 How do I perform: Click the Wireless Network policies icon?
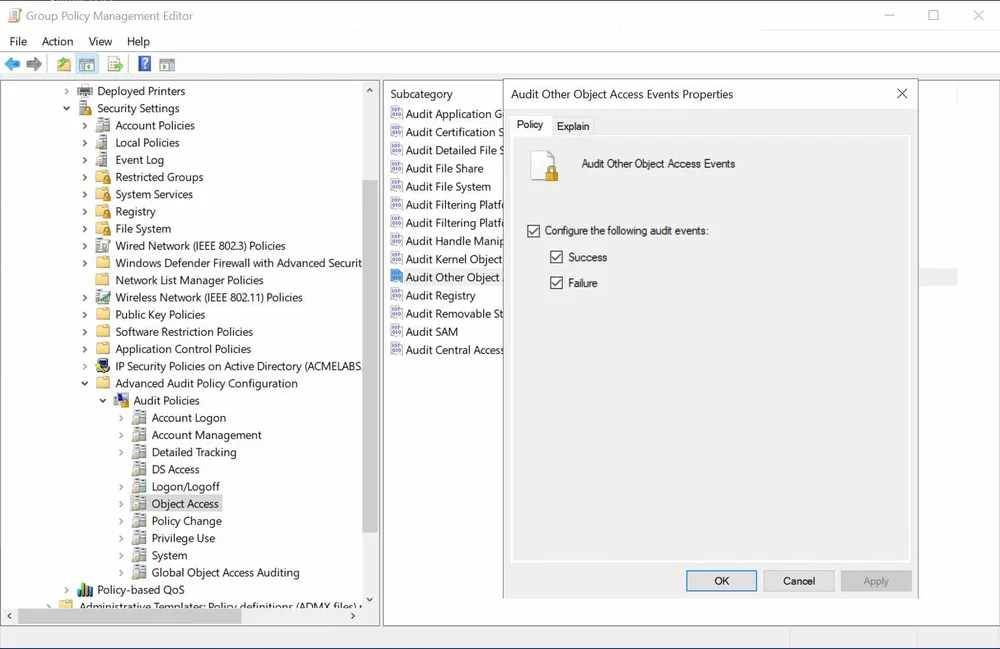[x=103, y=297]
